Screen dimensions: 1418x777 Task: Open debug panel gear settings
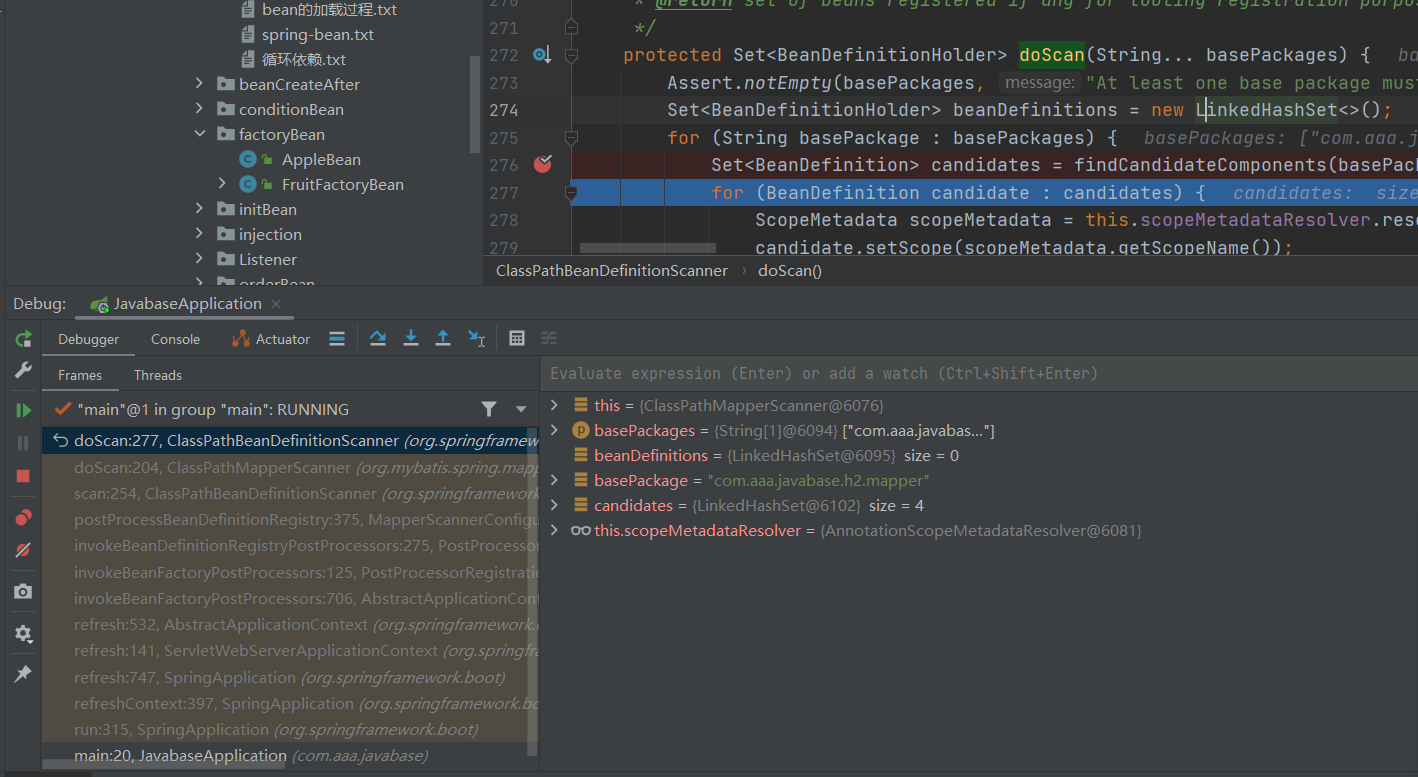pos(23,634)
